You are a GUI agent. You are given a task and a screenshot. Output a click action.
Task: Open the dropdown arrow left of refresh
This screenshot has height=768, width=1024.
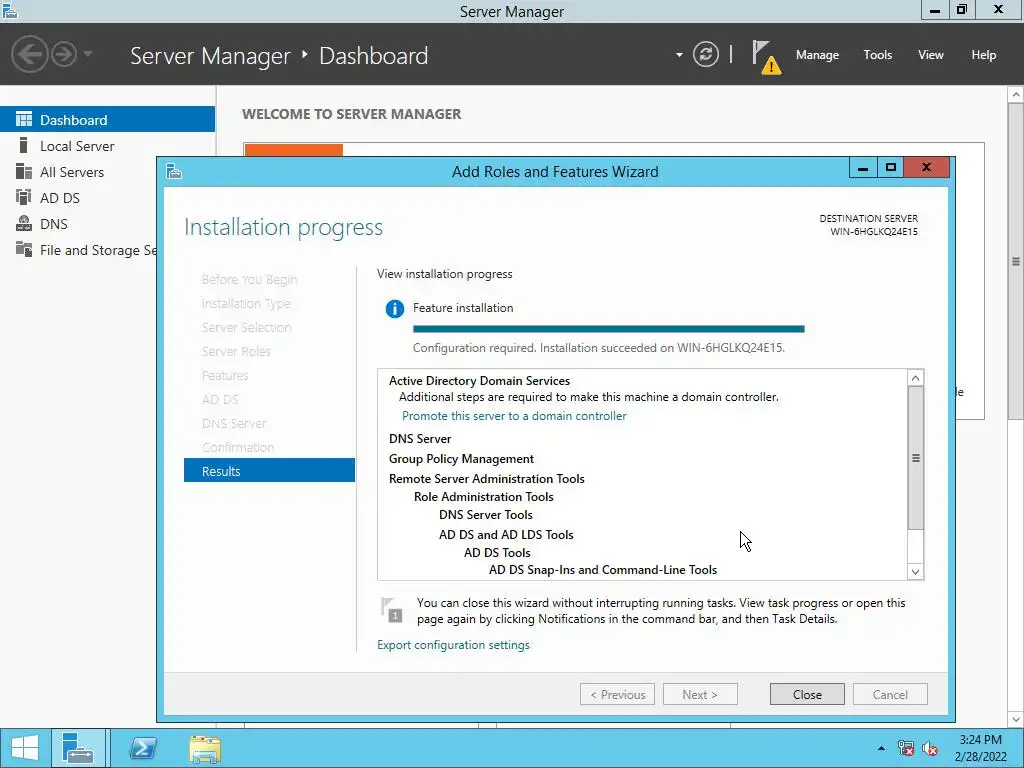679,55
